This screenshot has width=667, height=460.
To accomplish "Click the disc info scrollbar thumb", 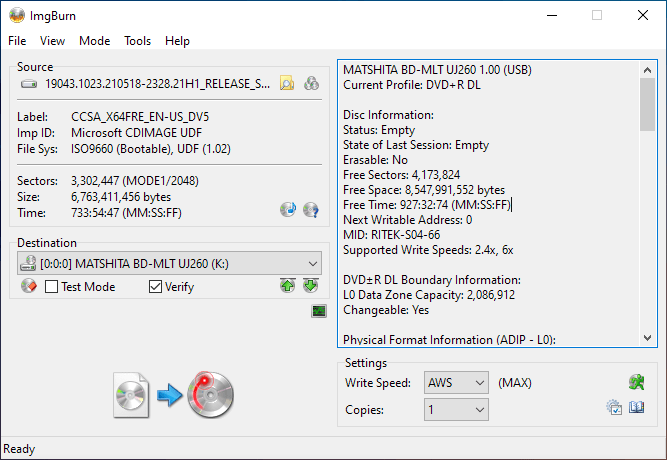I will click(647, 105).
